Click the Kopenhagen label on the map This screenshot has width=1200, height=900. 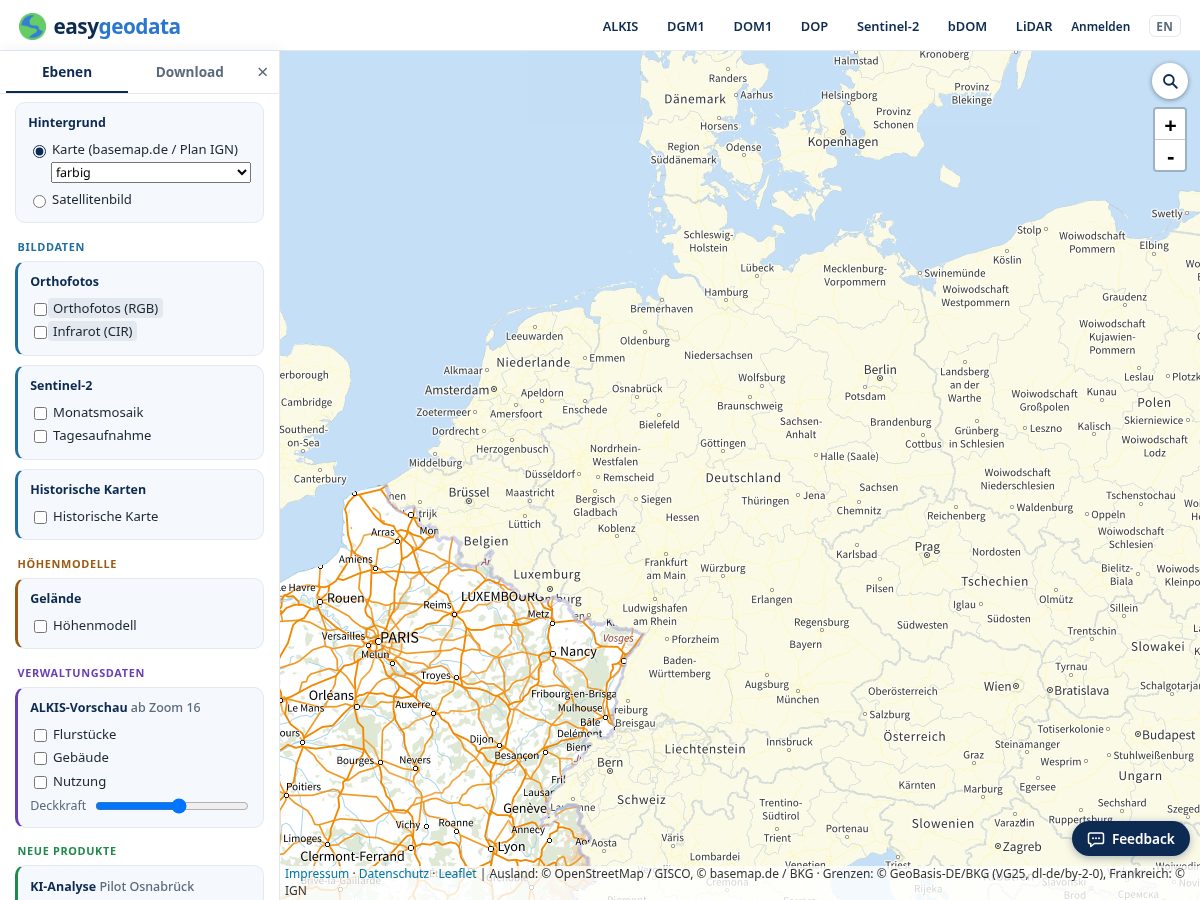pos(843,142)
